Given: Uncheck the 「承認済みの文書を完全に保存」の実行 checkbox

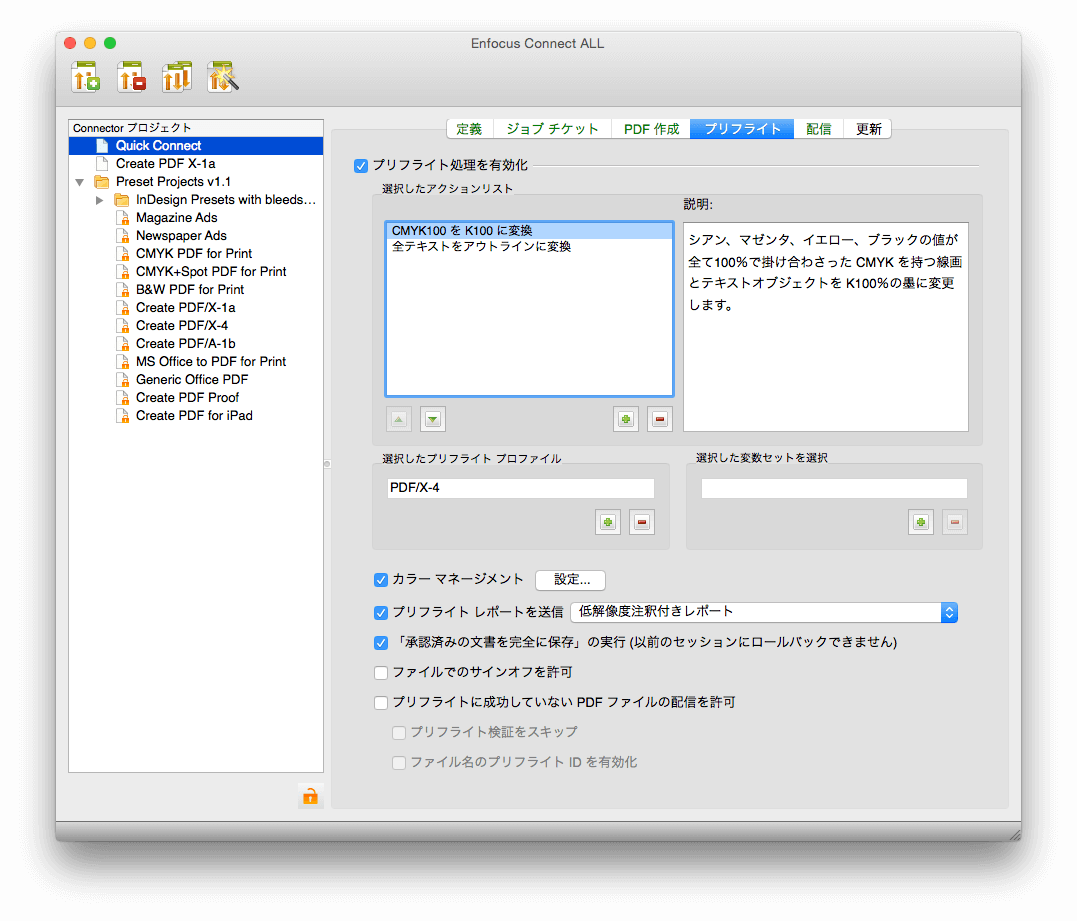Looking at the screenshot, I should click(381, 643).
